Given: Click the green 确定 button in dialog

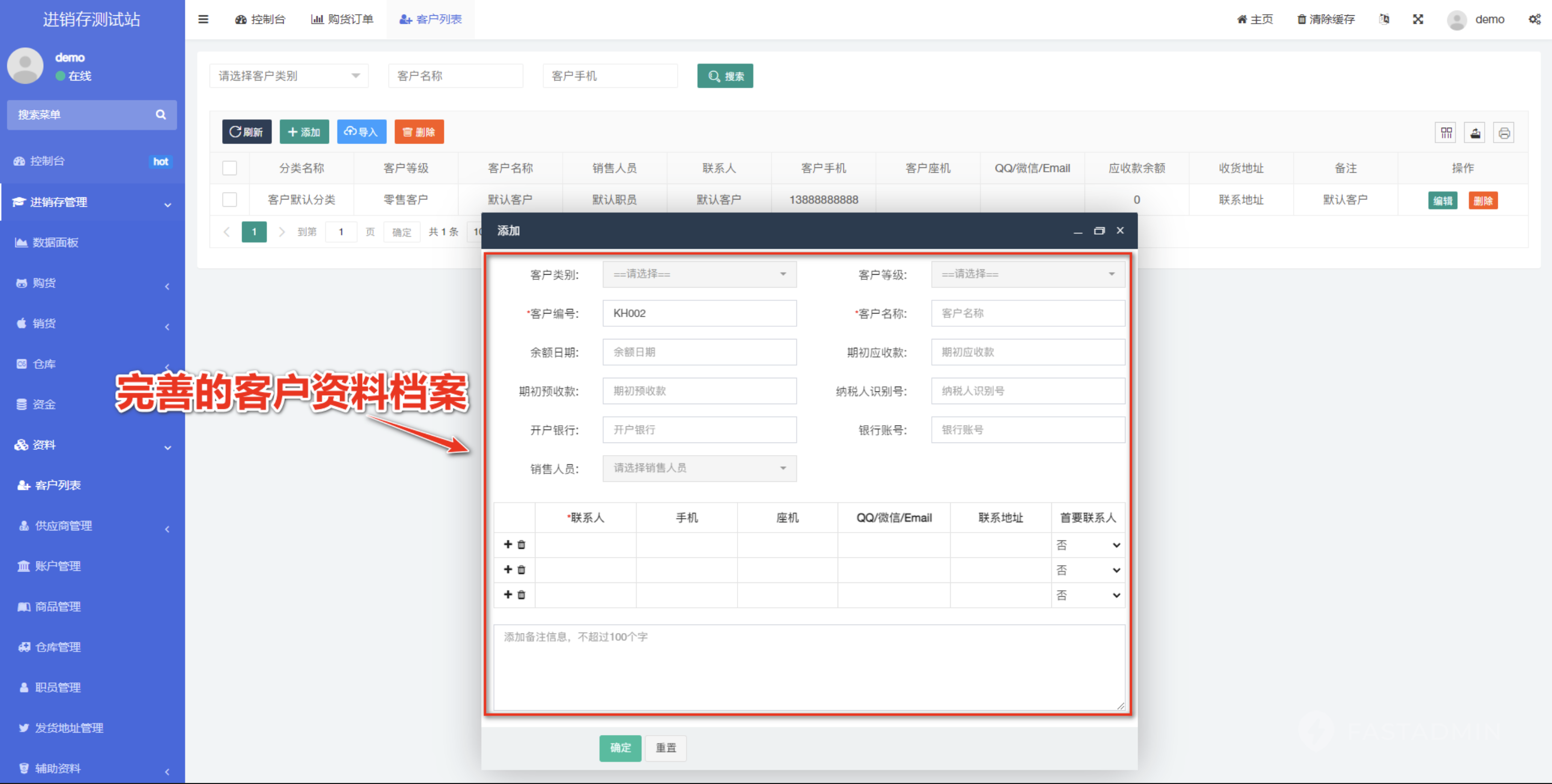Looking at the screenshot, I should (620, 748).
